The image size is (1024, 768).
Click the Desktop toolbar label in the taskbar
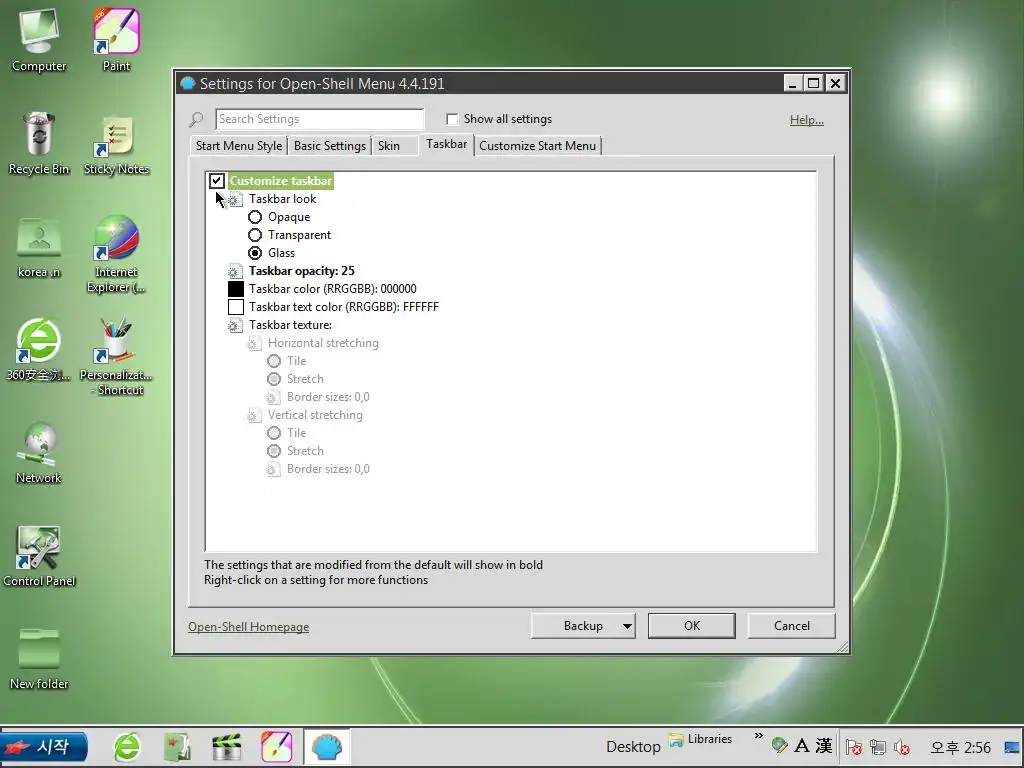point(633,746)
